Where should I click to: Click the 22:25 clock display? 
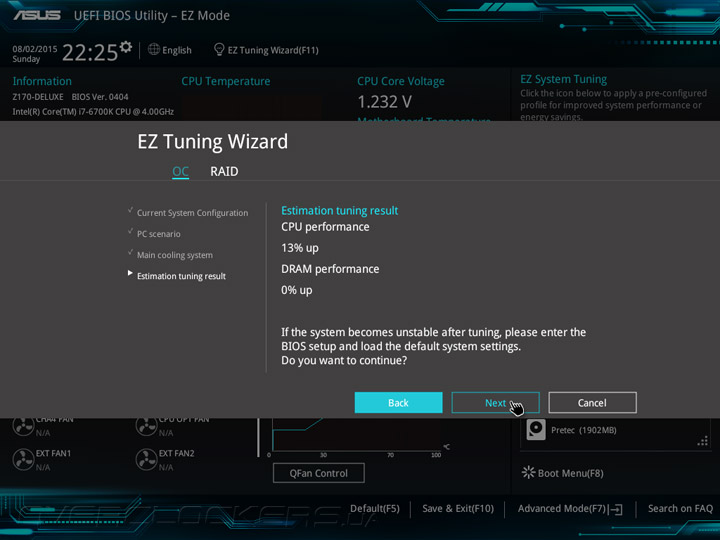pyautogui.click(x=90, y=52)
